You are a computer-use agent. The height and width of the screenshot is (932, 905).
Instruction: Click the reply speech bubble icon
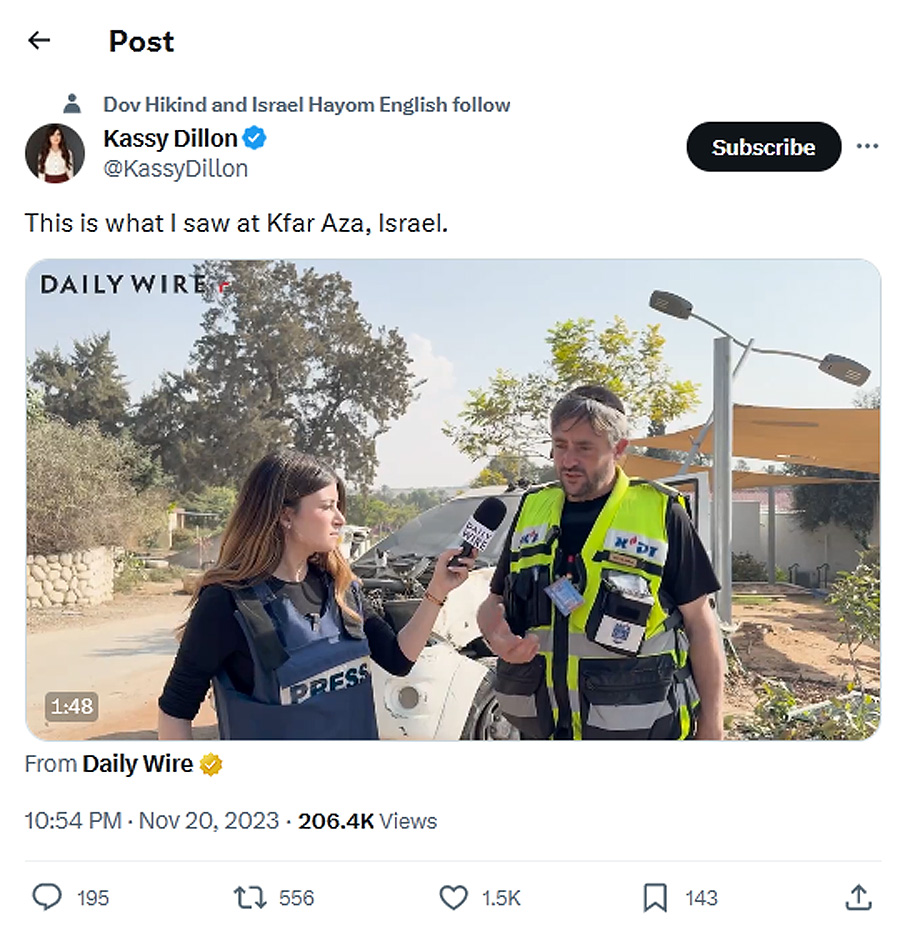47,898
